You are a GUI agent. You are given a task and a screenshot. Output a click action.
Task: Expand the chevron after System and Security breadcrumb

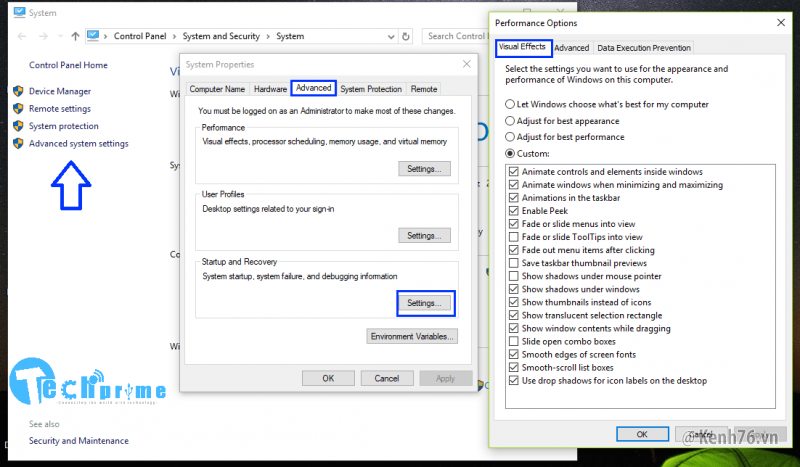click(268, 37)
